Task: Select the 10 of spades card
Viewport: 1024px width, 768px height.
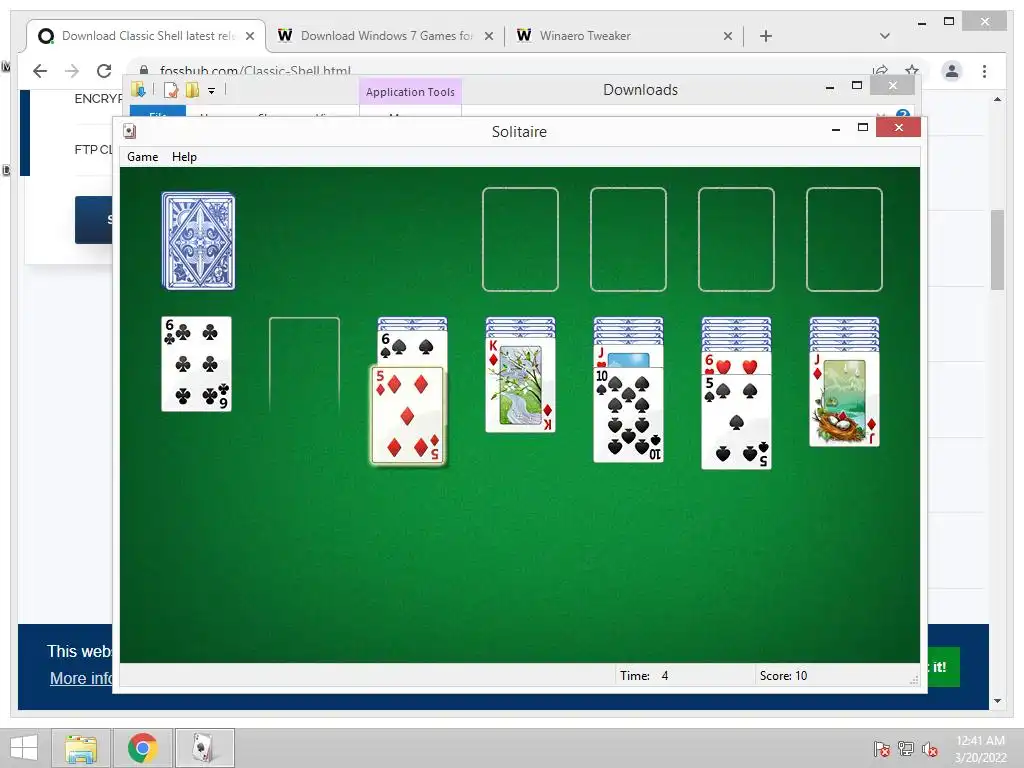Action: 628,415
